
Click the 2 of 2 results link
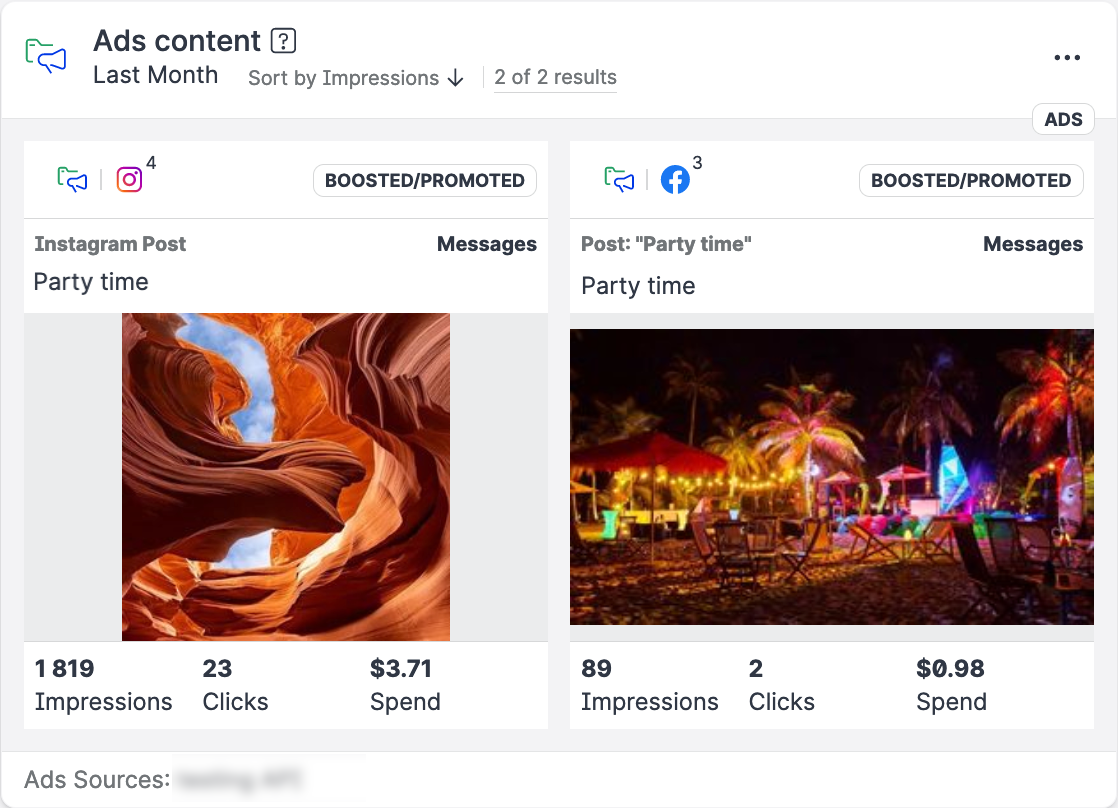[x=555, y=77]
